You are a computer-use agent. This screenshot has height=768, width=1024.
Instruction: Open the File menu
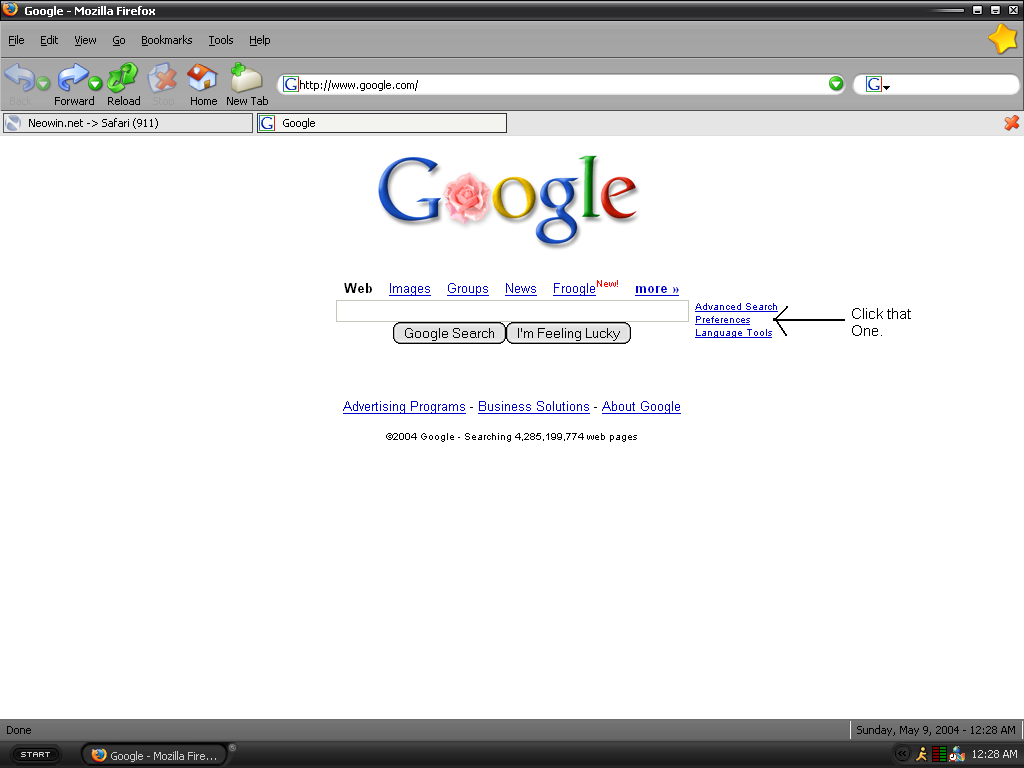point(16,40)
